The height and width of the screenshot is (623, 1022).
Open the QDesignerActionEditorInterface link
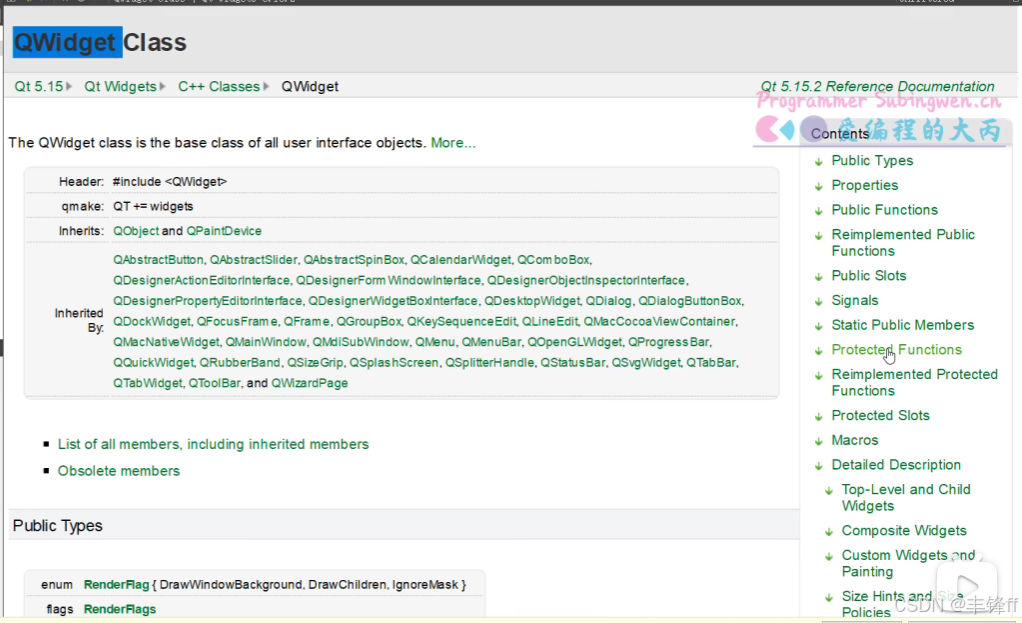point(201,280)
